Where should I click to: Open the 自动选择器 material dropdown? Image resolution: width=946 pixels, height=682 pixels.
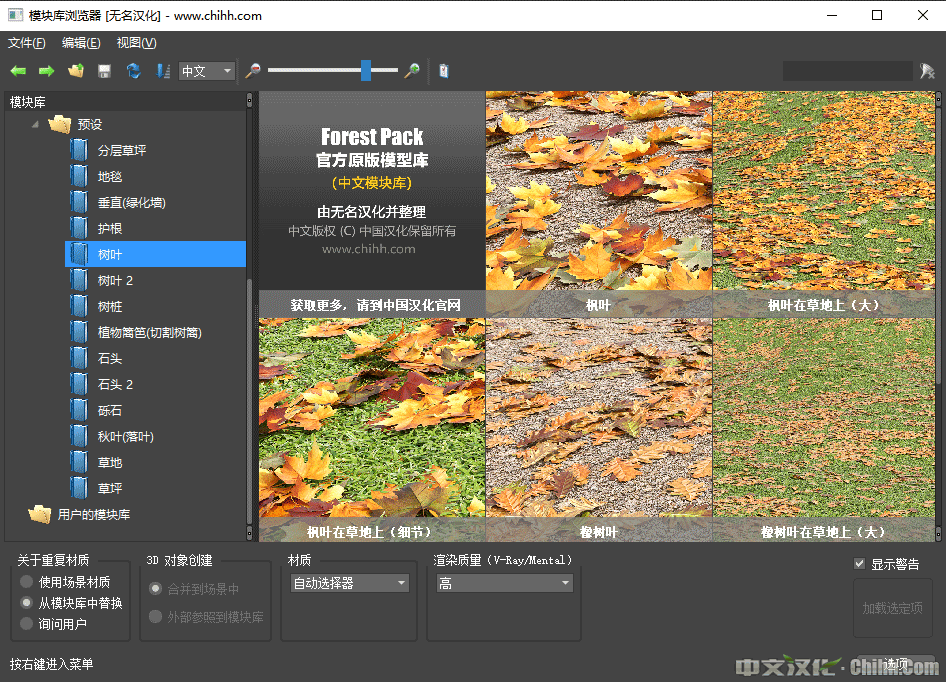click(x=349, y=583)
